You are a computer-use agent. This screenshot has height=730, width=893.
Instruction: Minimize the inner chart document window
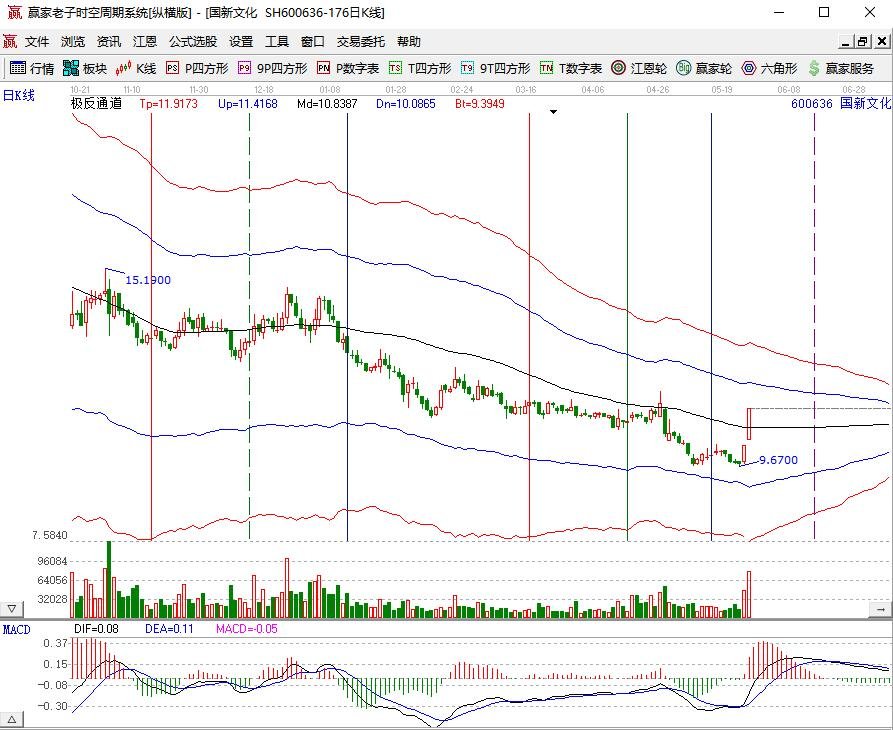click(x=846, y=42)
